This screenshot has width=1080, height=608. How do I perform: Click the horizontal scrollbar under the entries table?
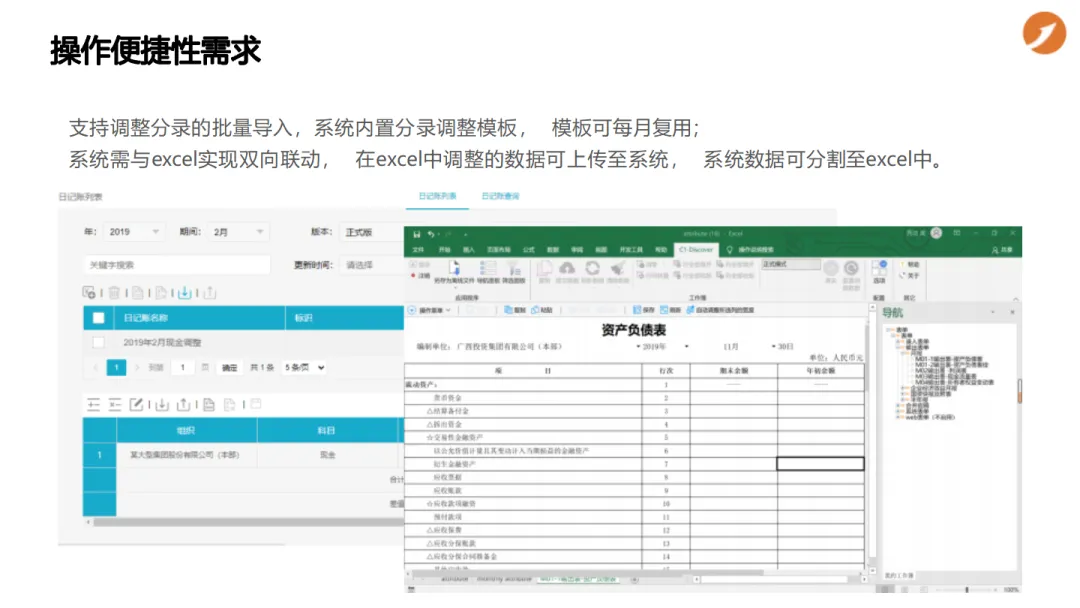(x=248, y=523)
